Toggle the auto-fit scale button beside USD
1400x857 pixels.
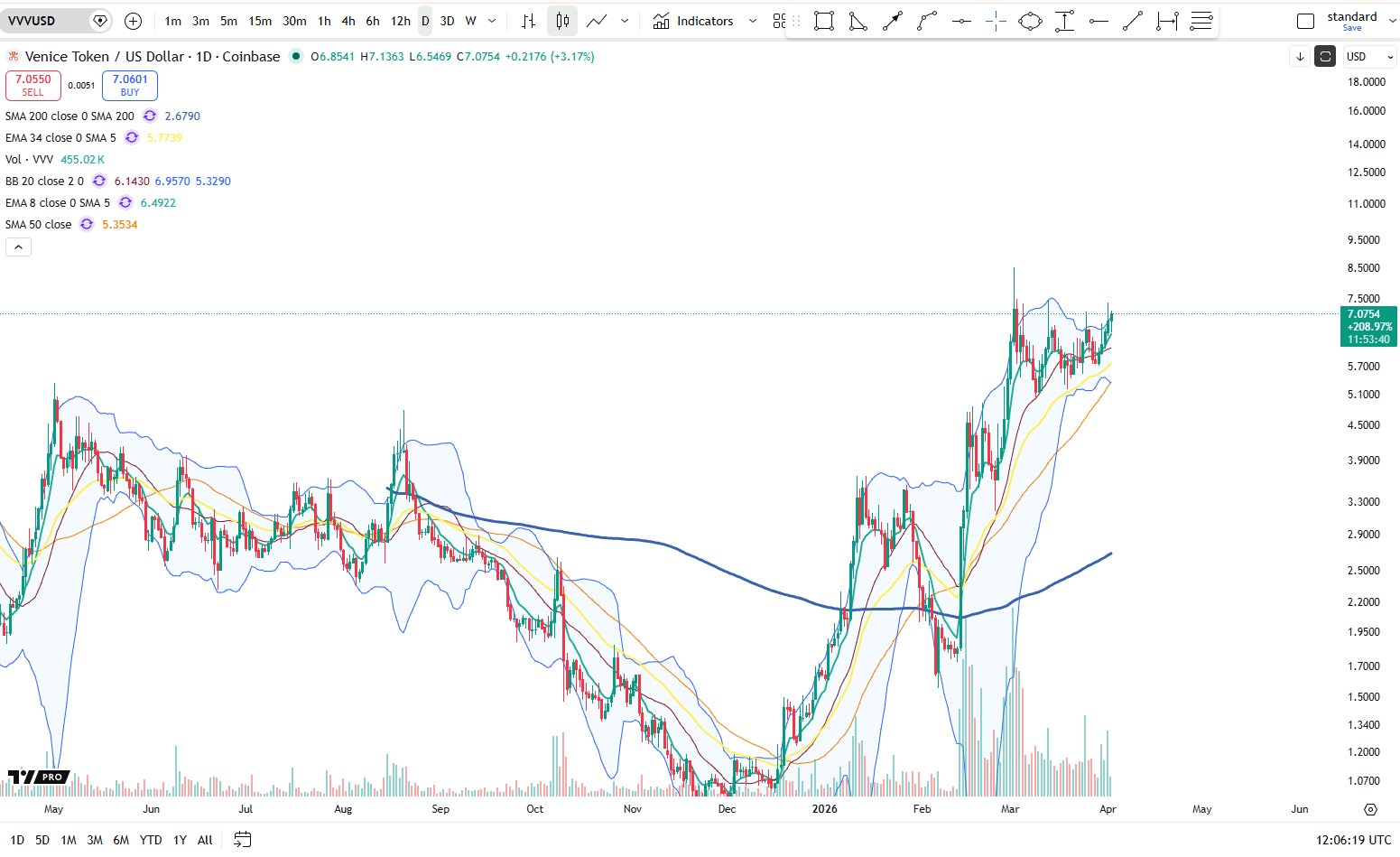click(x=1324, y=57)
